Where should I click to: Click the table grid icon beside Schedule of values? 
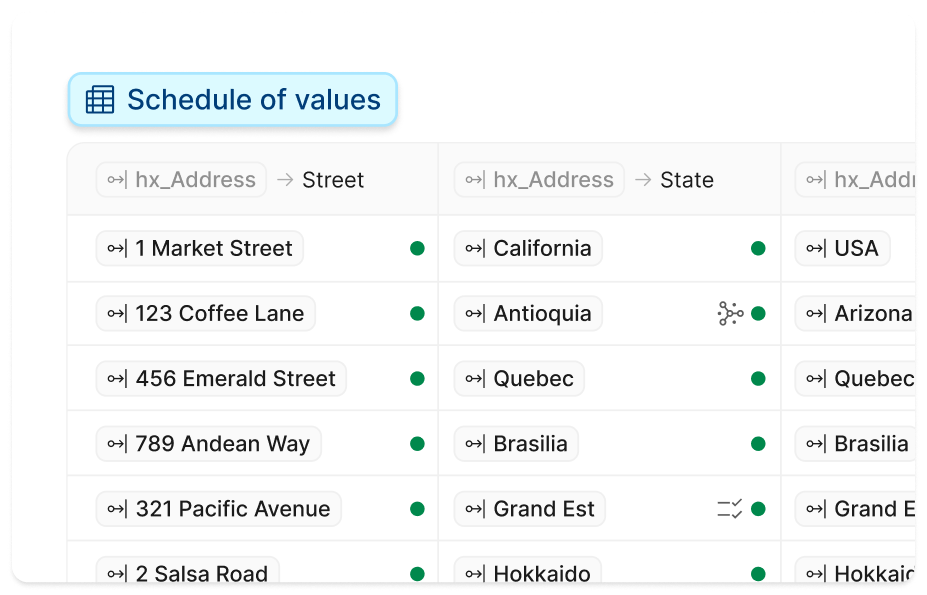click(100, 99)
